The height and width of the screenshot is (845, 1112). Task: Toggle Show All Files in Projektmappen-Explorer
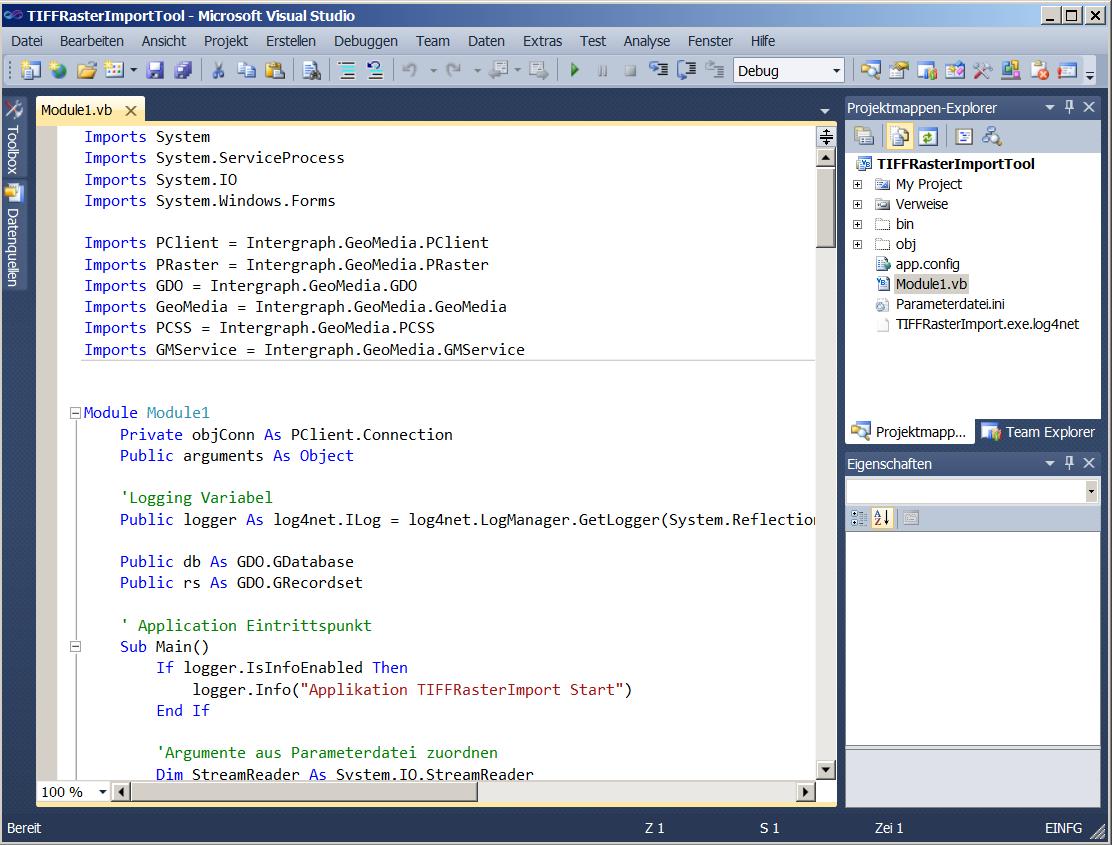[x=899, y=136]
